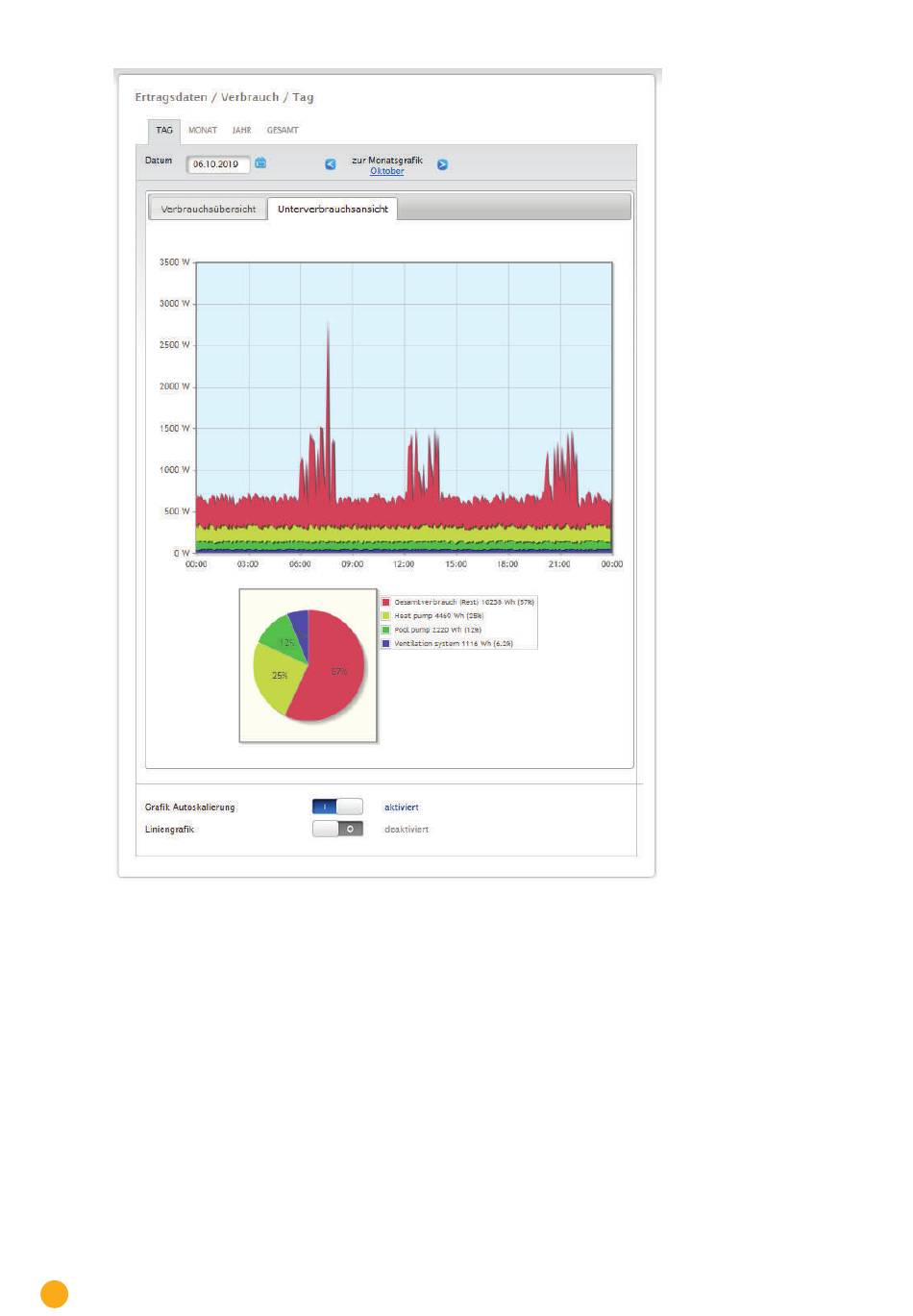The image size is (913, 1316).
Task: Click blue Ventilation system legend swatch
Action: tap(386, 643)
